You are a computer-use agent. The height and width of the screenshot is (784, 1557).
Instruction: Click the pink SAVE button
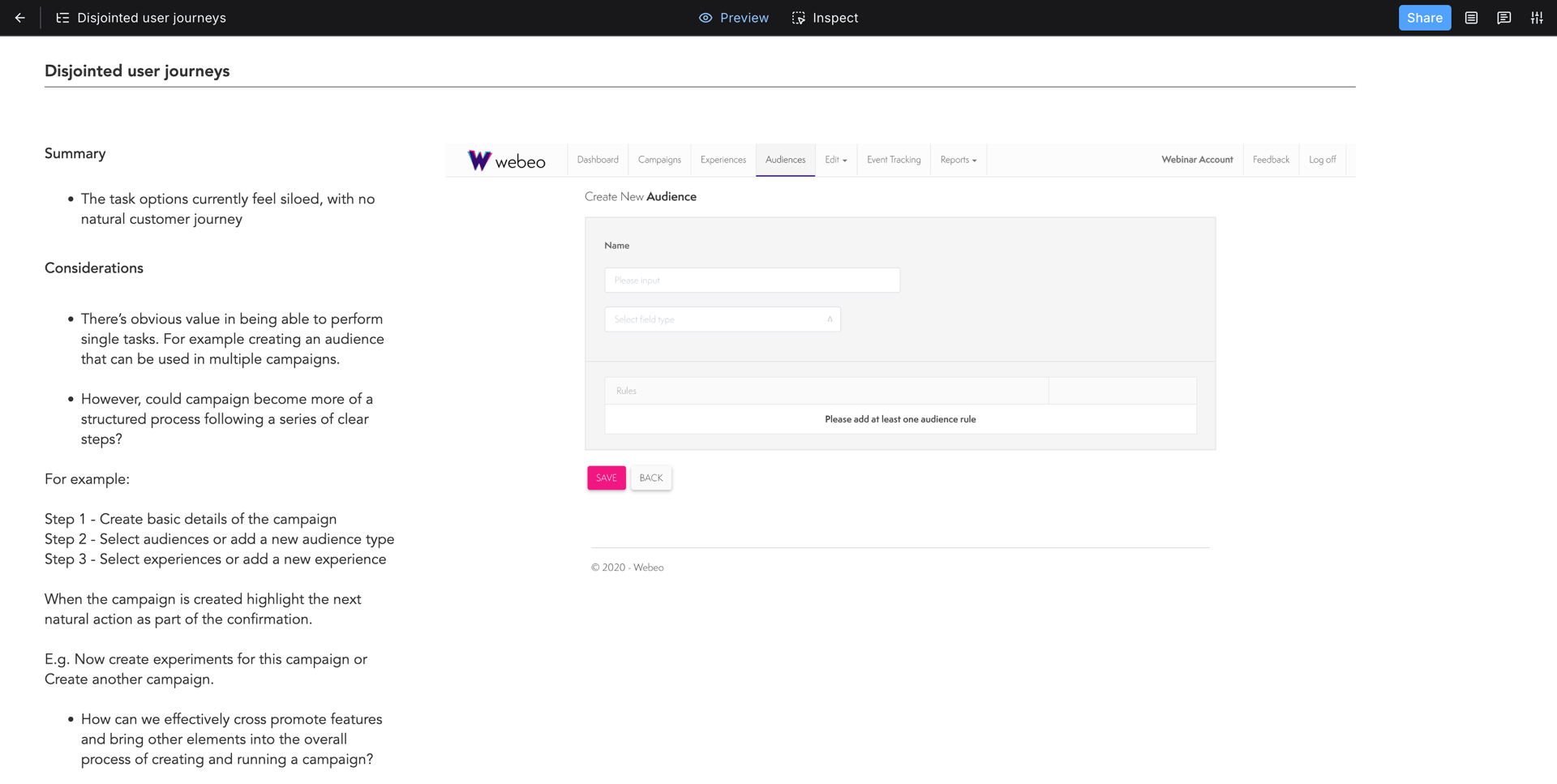pos(607,478)
